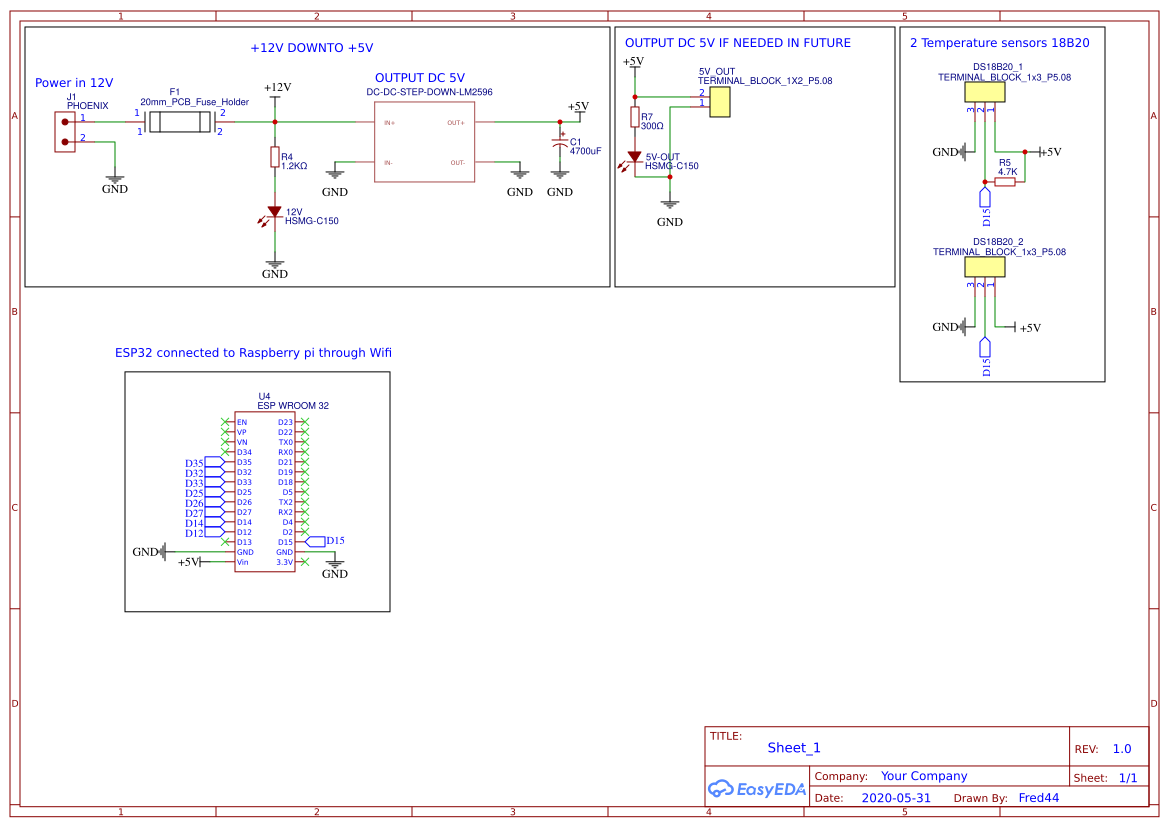Click the +12V power flag symbol

275,98
